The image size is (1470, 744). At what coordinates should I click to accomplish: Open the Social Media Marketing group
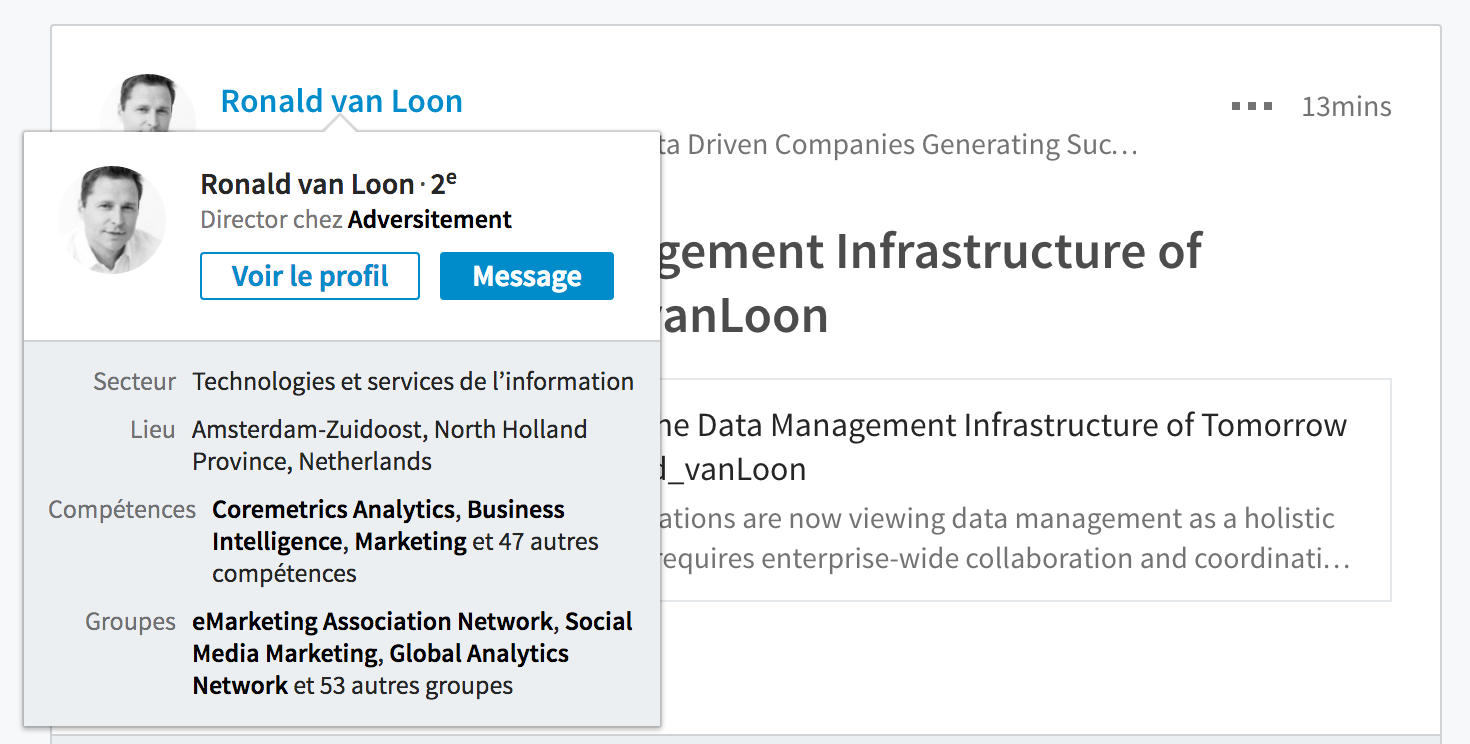click(412, 637)
